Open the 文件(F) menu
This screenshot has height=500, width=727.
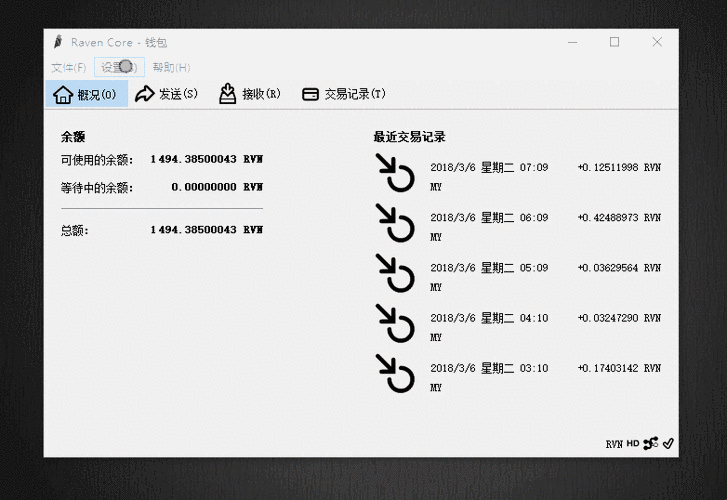(x=68, y=67)
